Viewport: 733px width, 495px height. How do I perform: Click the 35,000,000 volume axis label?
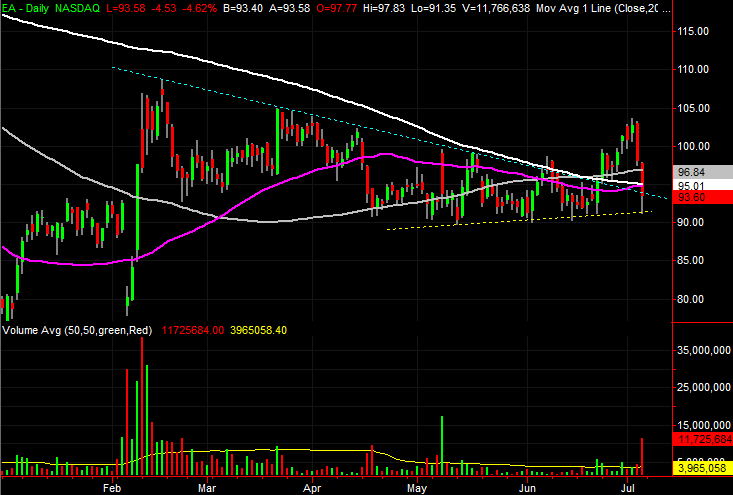(704, 350)
